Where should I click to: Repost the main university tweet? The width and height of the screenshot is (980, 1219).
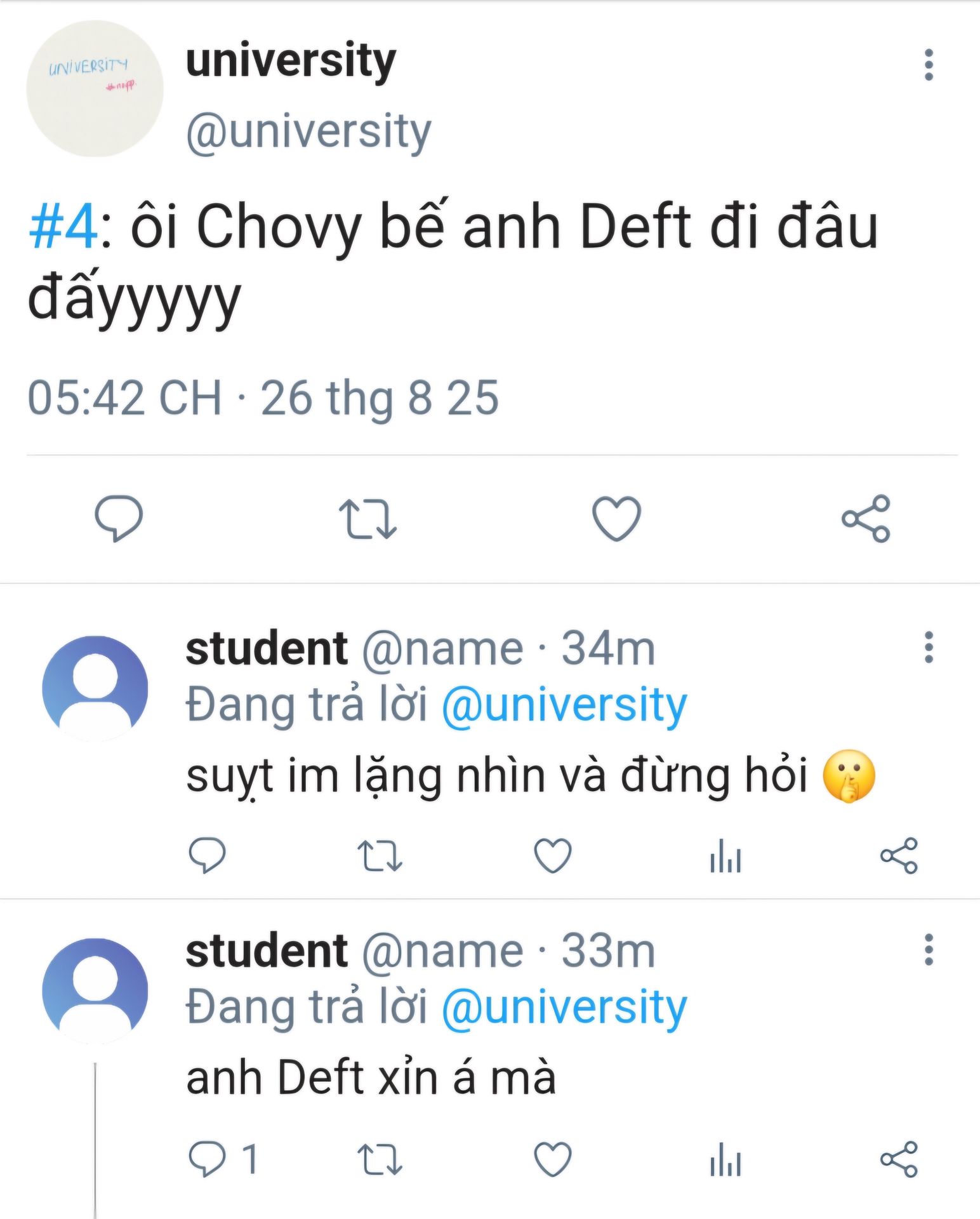(x=367, y=518)
